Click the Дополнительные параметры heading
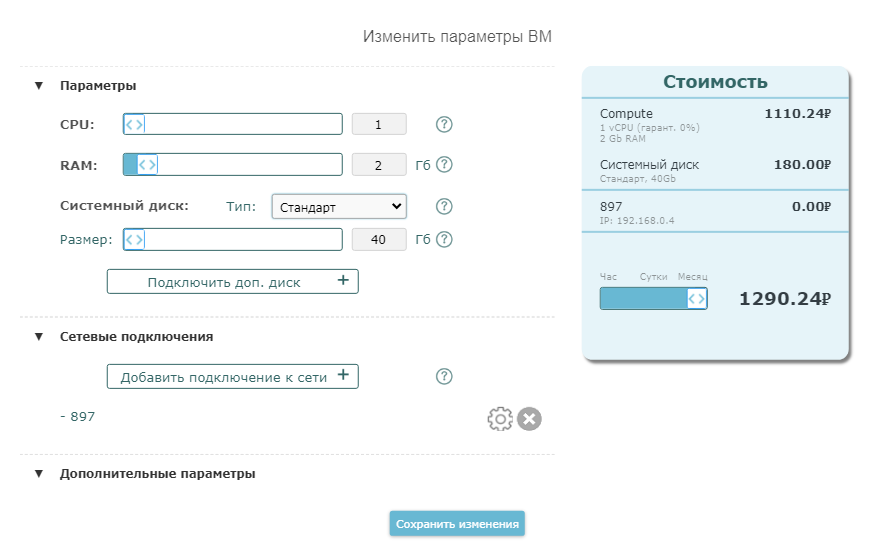The image size is (870, 549). (158, 474)
